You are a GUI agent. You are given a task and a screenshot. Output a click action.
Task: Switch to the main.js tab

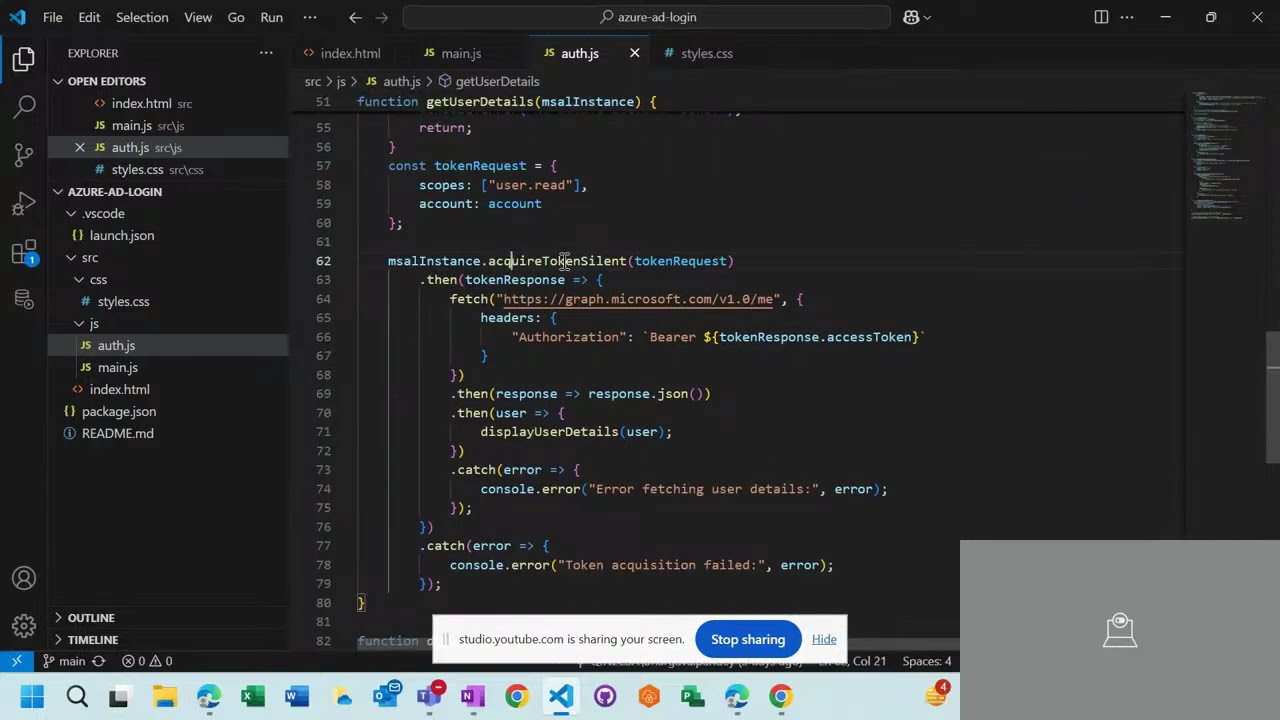461,53
